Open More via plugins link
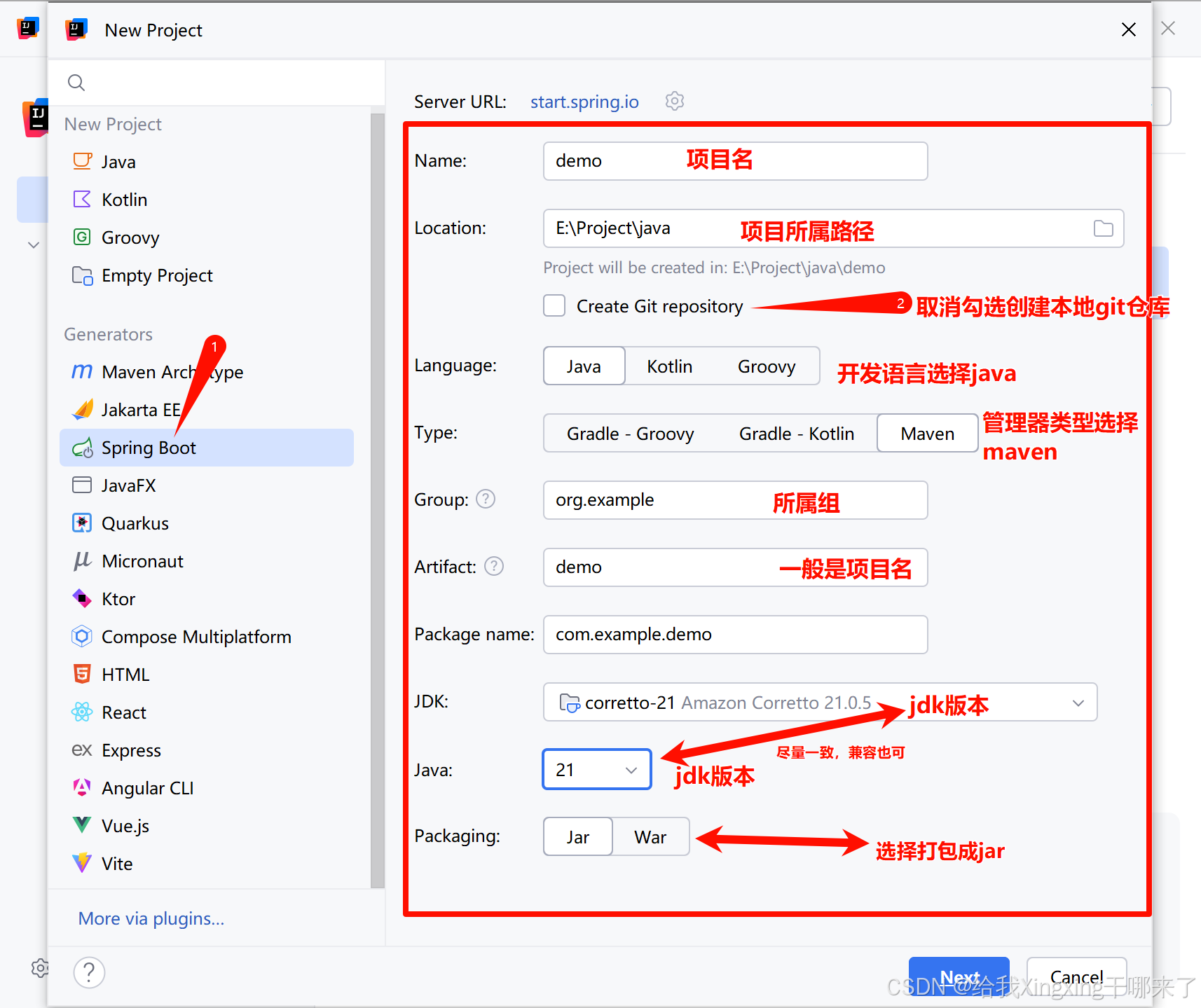1201x1008 pixels. click(x=151, y=918)
